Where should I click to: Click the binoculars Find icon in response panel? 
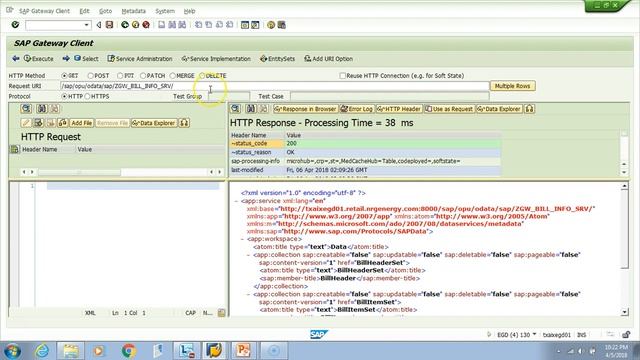click(x=251, y=109)
